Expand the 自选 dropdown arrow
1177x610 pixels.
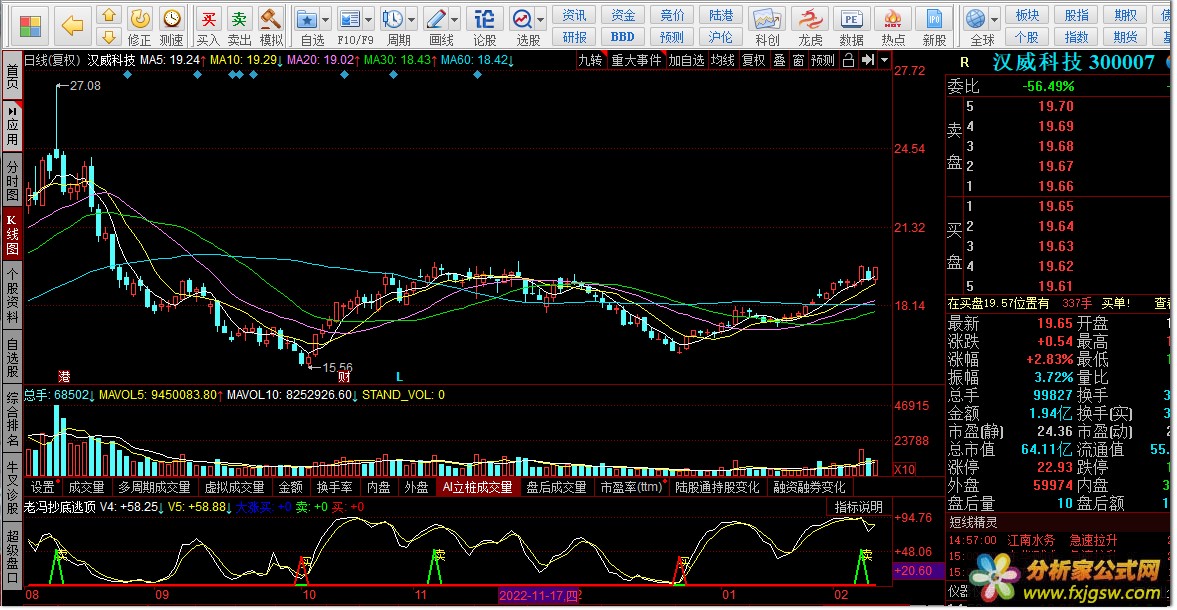click(x=326, y=20)
